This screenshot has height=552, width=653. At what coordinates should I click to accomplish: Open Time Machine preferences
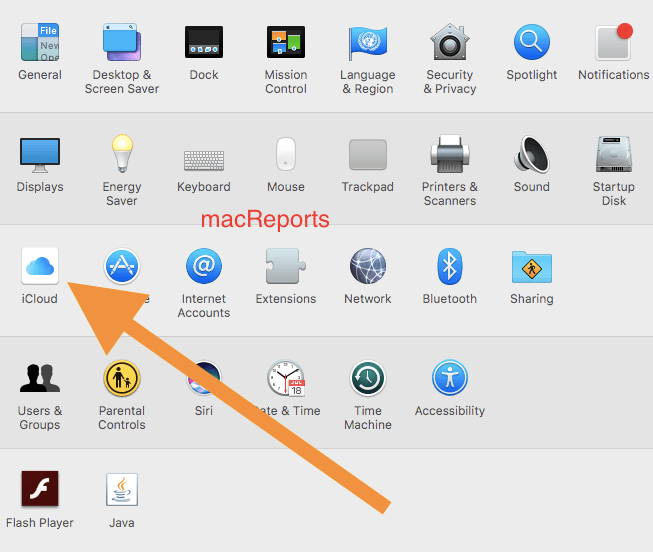(x=368, y=378)
